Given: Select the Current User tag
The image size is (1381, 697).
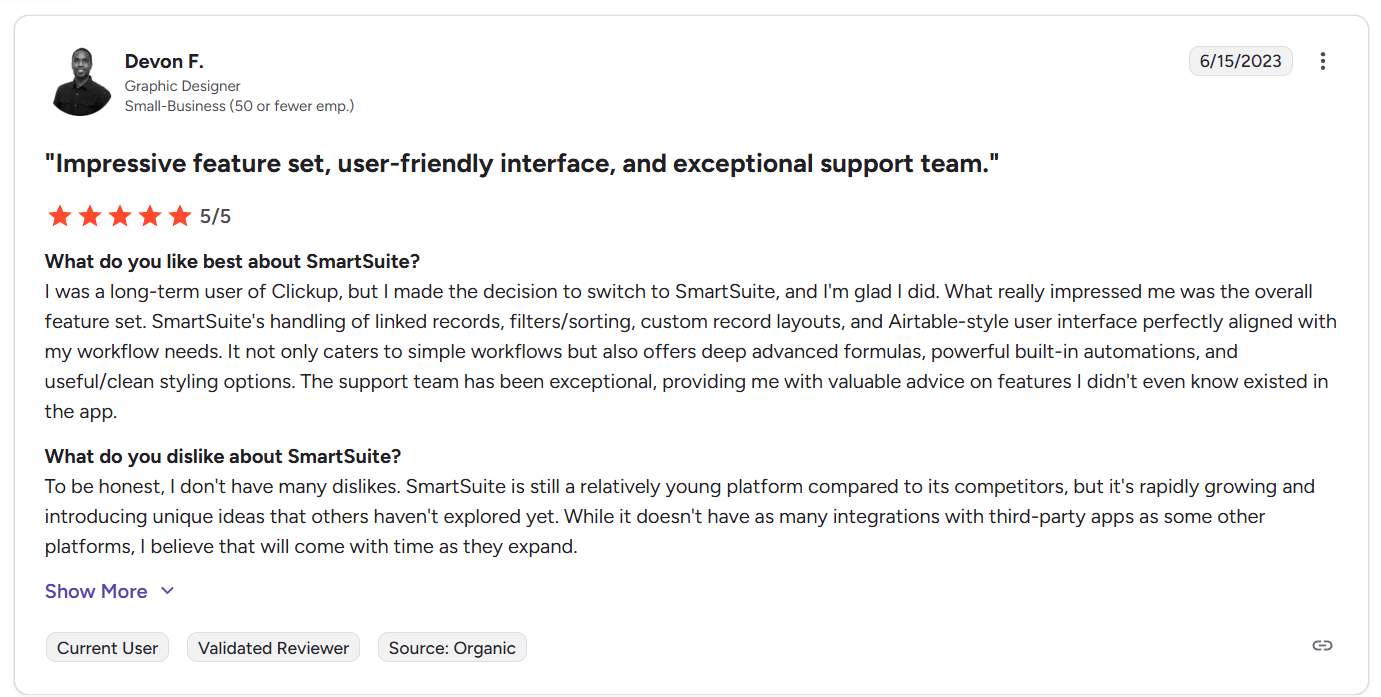Looking at the screenshot, I should pos(107,648).
